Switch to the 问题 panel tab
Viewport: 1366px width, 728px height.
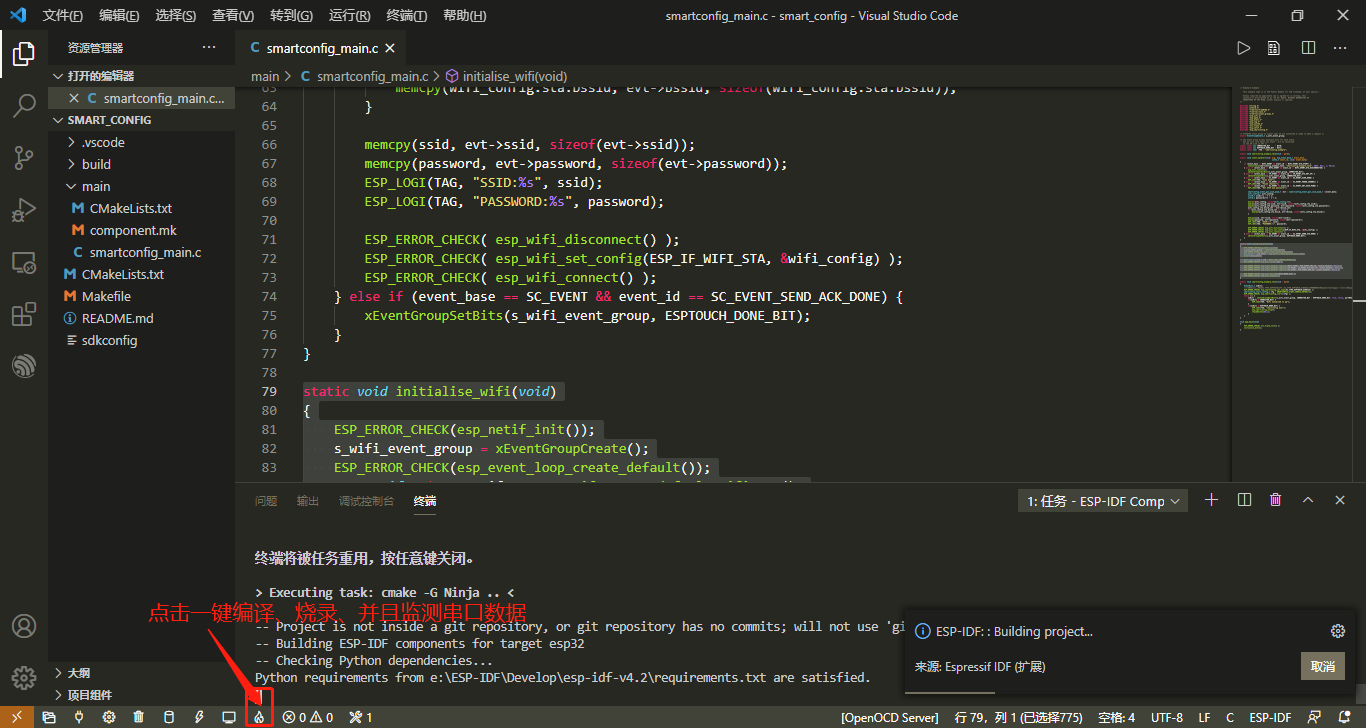click(x=266, y=501)
